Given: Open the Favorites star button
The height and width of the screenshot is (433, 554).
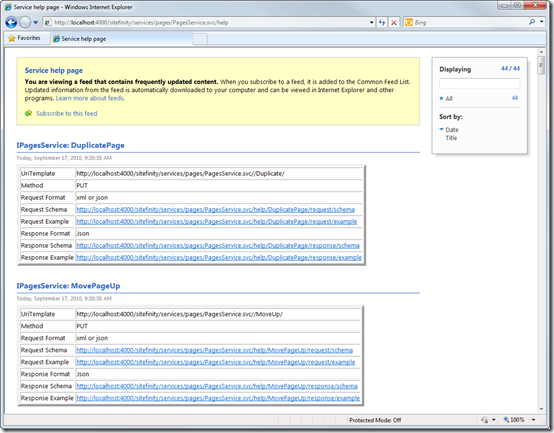Looking at the screenshot, I should pyautogui.click(x=24, y=38).
